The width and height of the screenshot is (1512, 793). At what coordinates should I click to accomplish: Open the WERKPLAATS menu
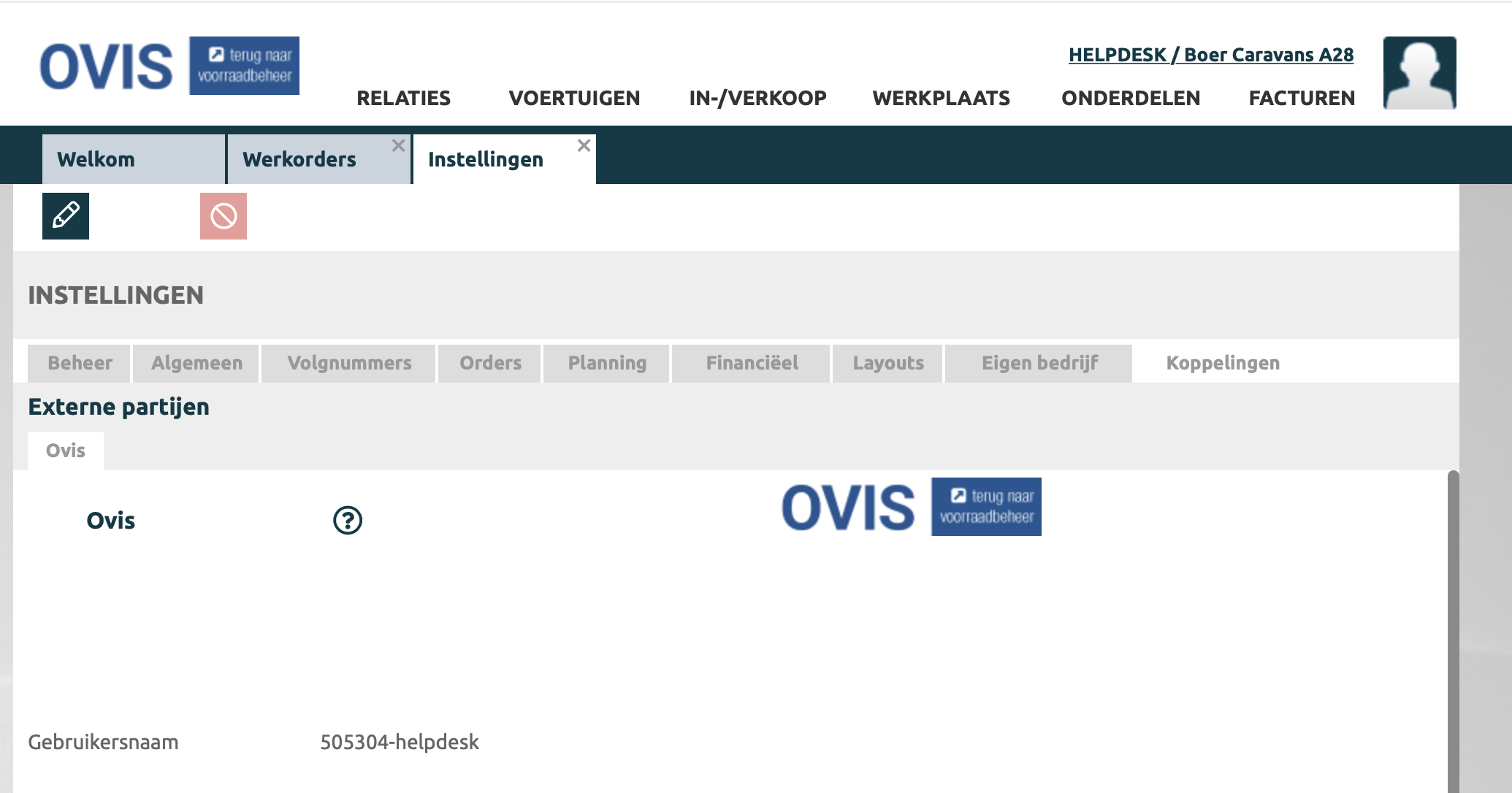[941, 98]
